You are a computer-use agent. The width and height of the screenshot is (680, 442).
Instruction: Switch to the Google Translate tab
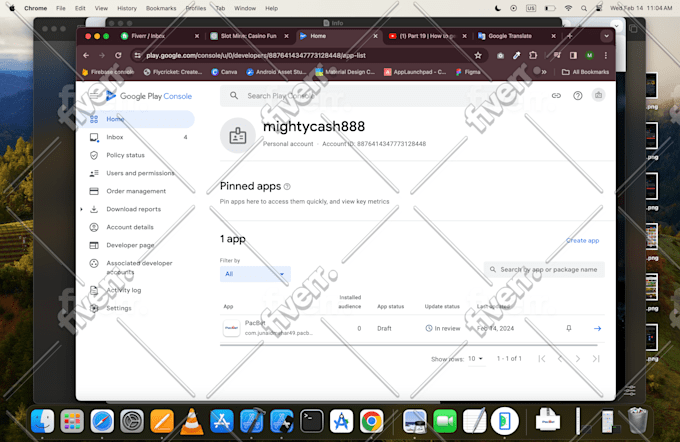[516, 36]
